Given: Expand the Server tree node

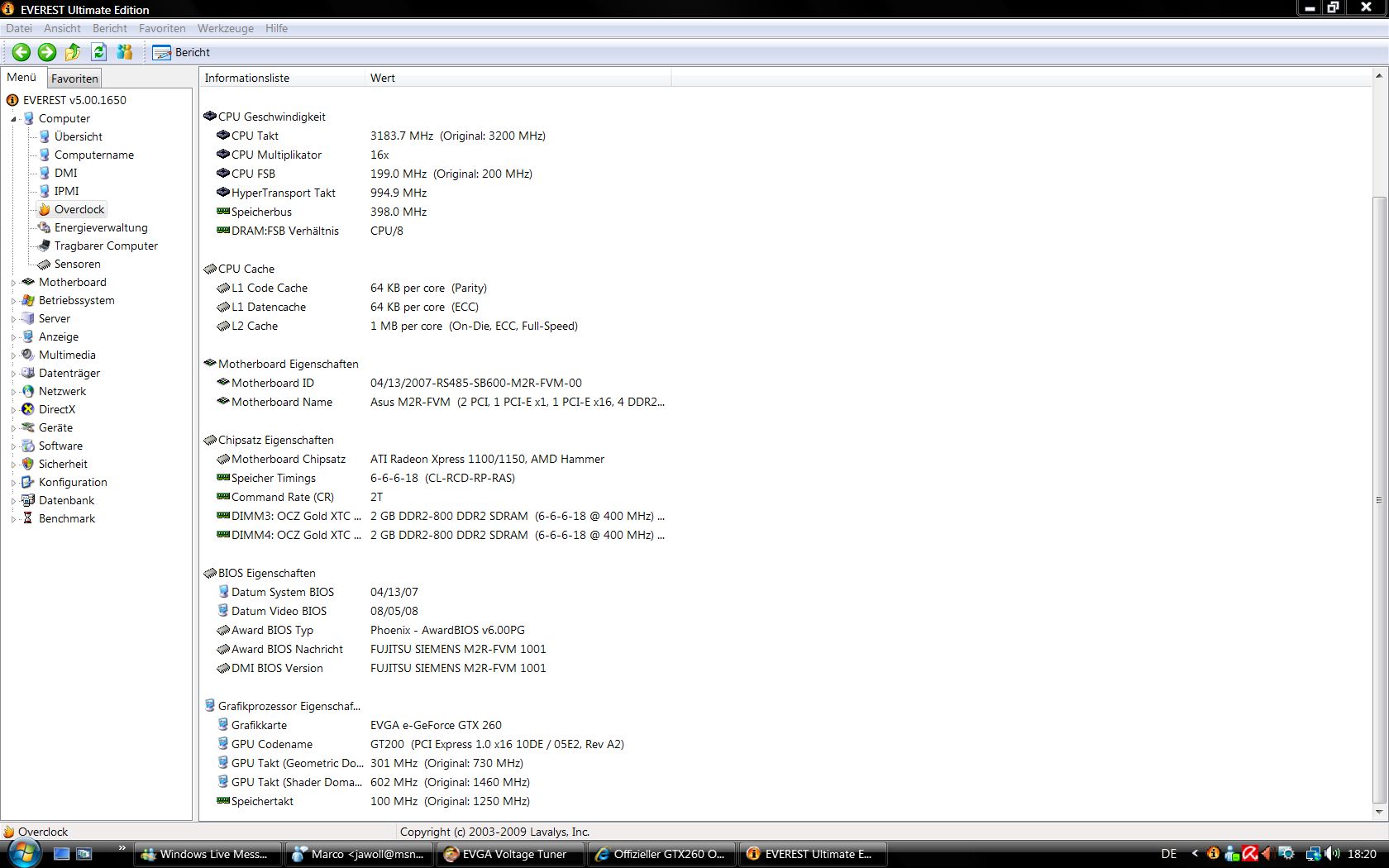Looking at the screenshot, I should 13,319.
